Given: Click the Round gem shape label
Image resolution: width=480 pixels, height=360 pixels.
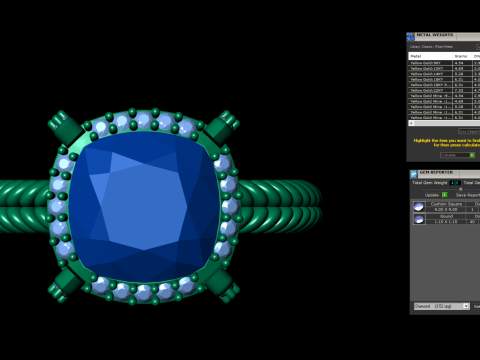Looking at the screenshot, I should coord(446,216).
